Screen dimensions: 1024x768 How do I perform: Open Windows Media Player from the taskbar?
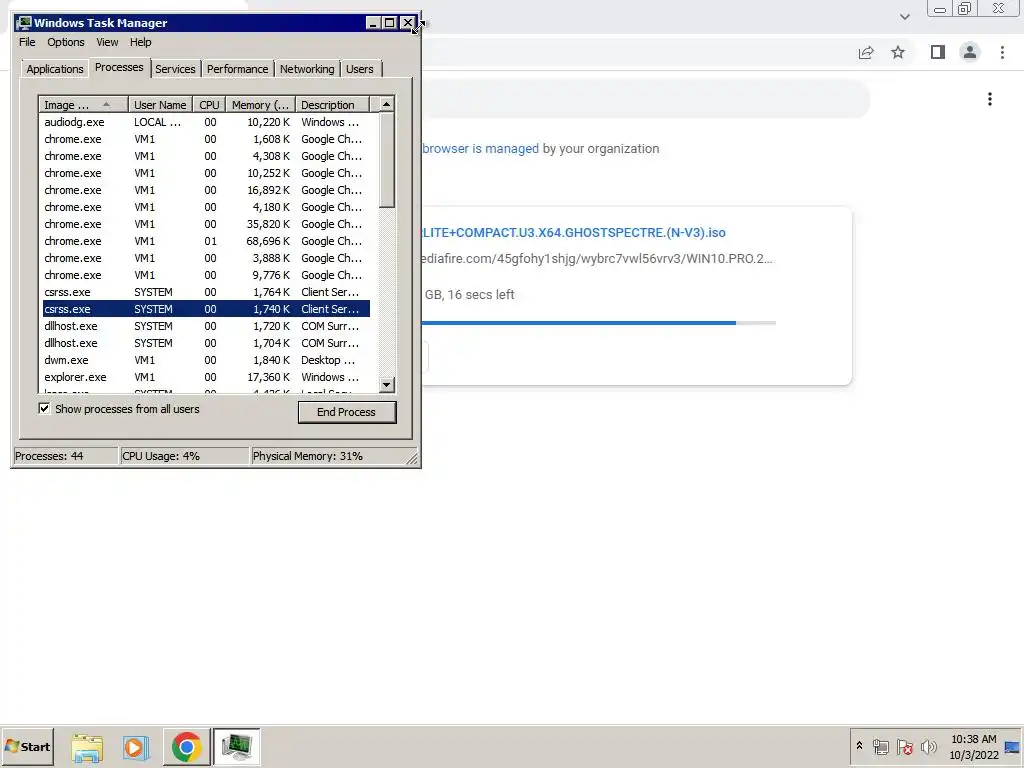pos(136,747)
